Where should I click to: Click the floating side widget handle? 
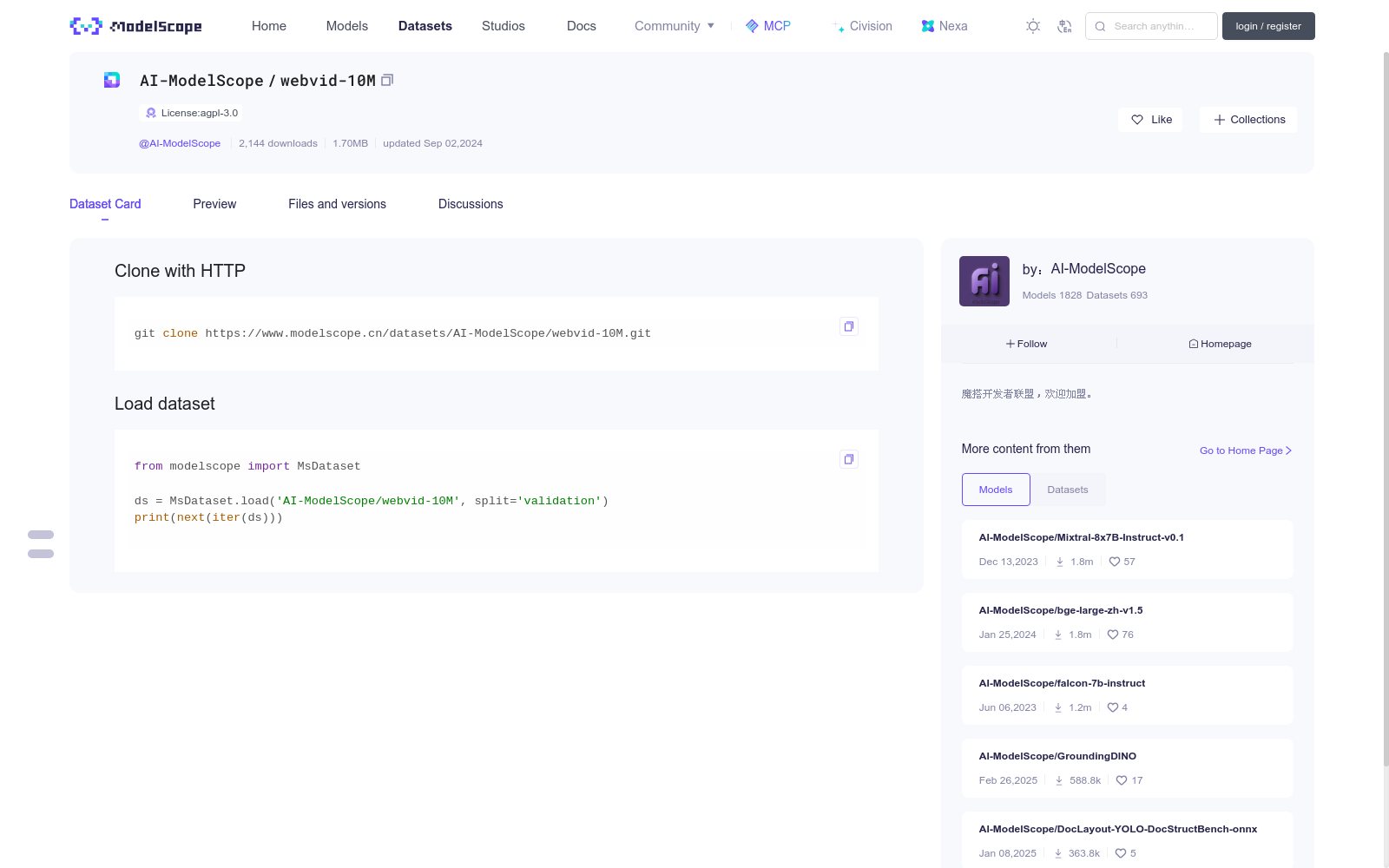pyautogui.click(x=41, y=544)
